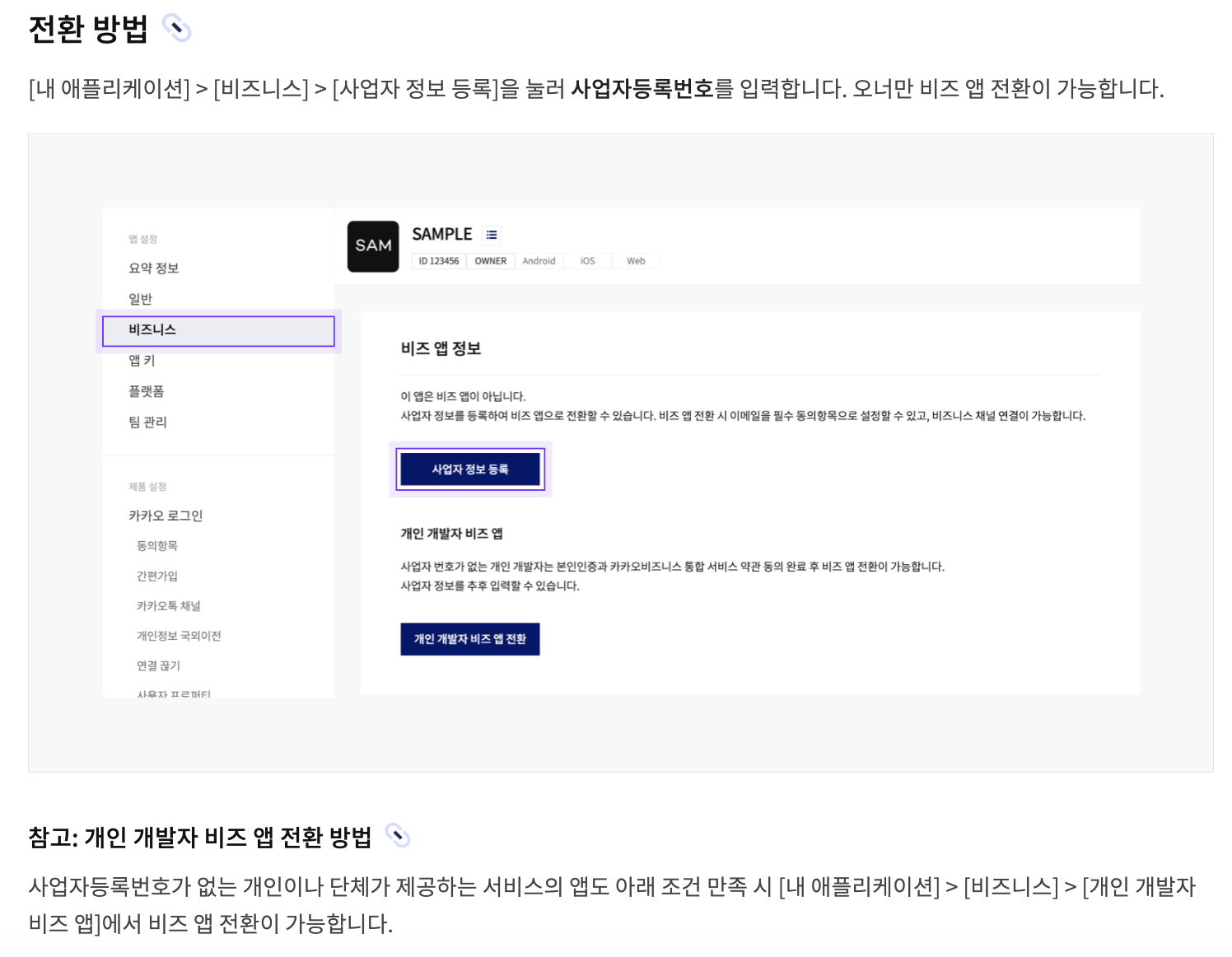This screenshot has width=1232, height=957.
Task: Click the 개인 개발자 비즈 앱 전환 button
Action: tap(470, 638)
